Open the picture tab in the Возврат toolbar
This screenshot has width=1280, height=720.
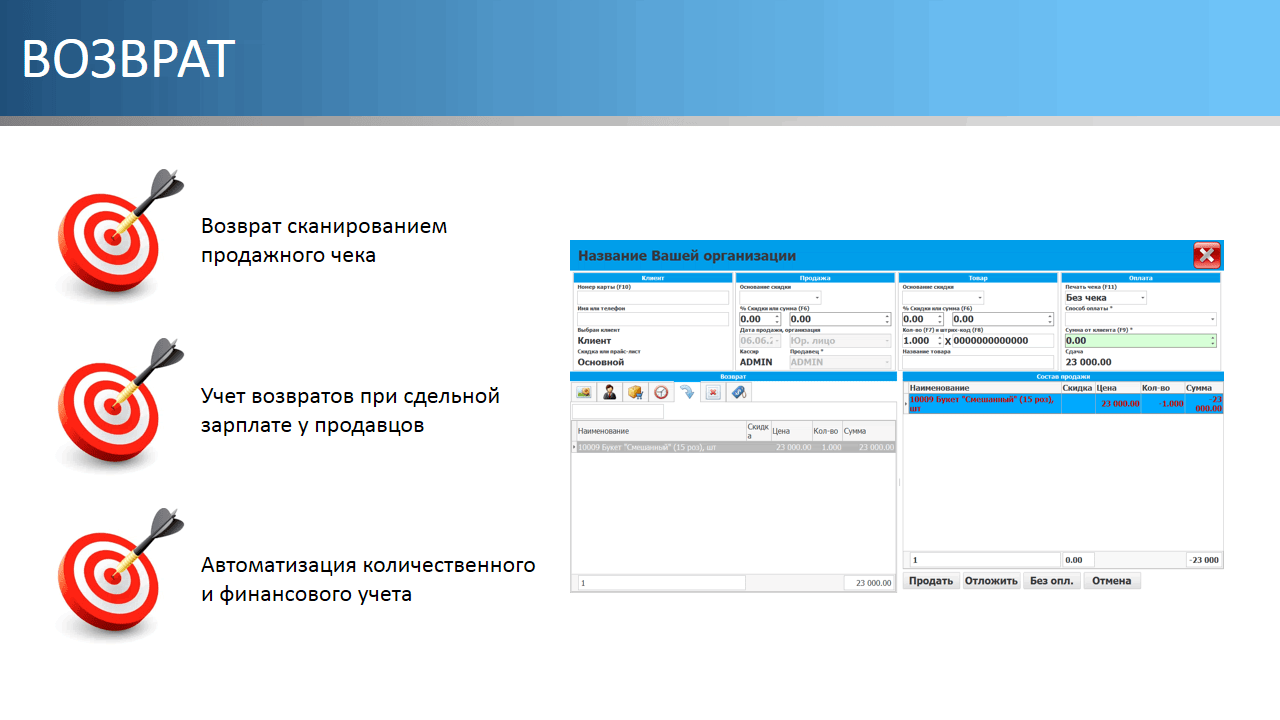tap(584, 393)
